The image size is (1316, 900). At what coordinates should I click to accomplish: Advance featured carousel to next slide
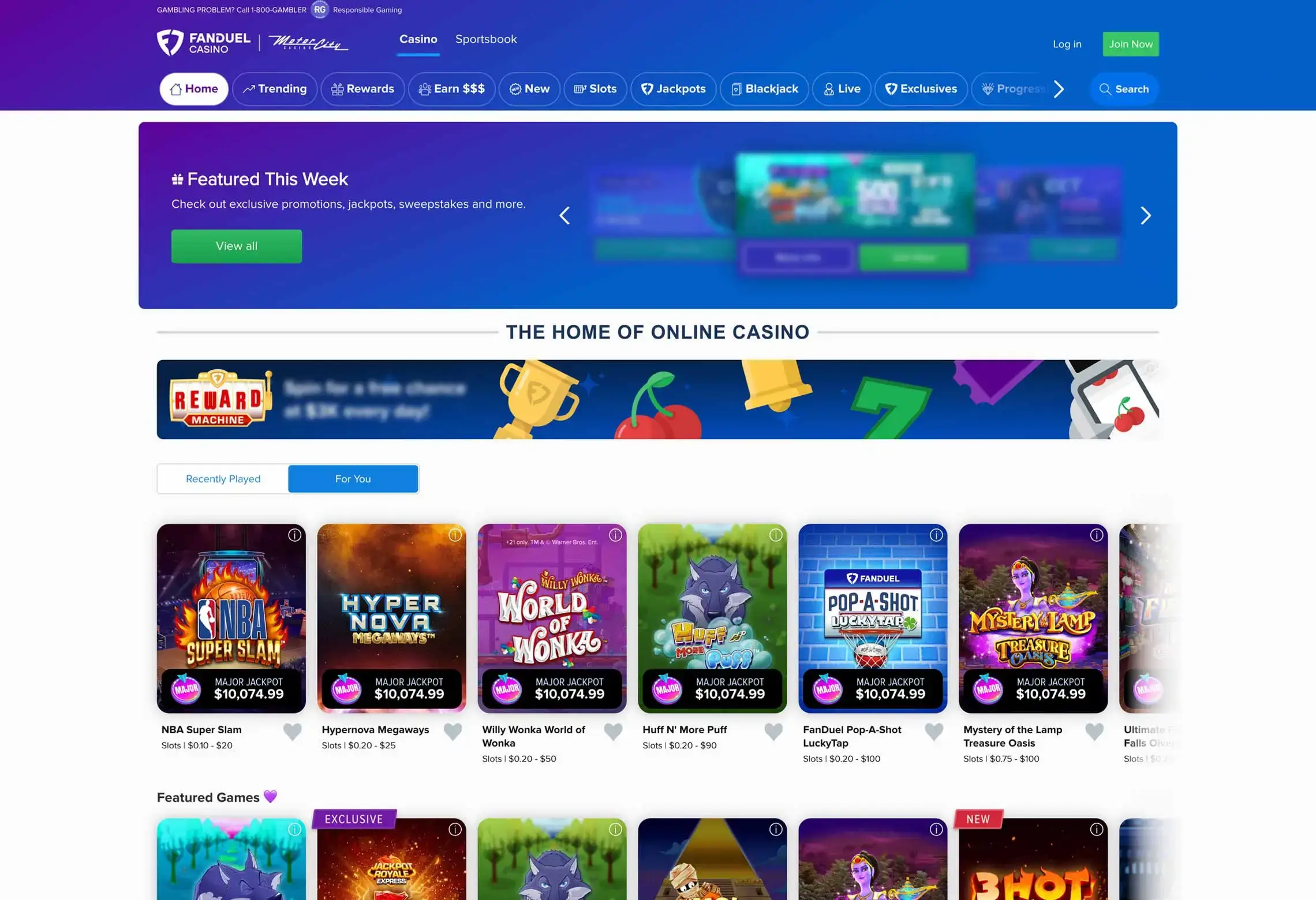(1146, 216)
